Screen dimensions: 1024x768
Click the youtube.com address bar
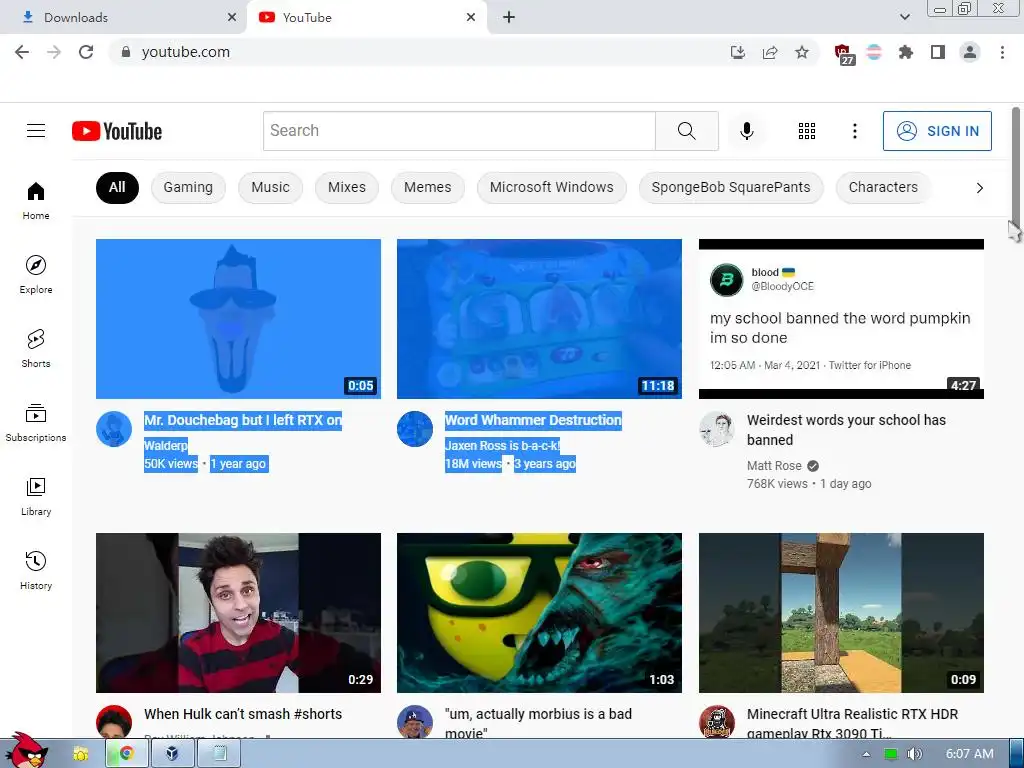(x=418, y=52)
